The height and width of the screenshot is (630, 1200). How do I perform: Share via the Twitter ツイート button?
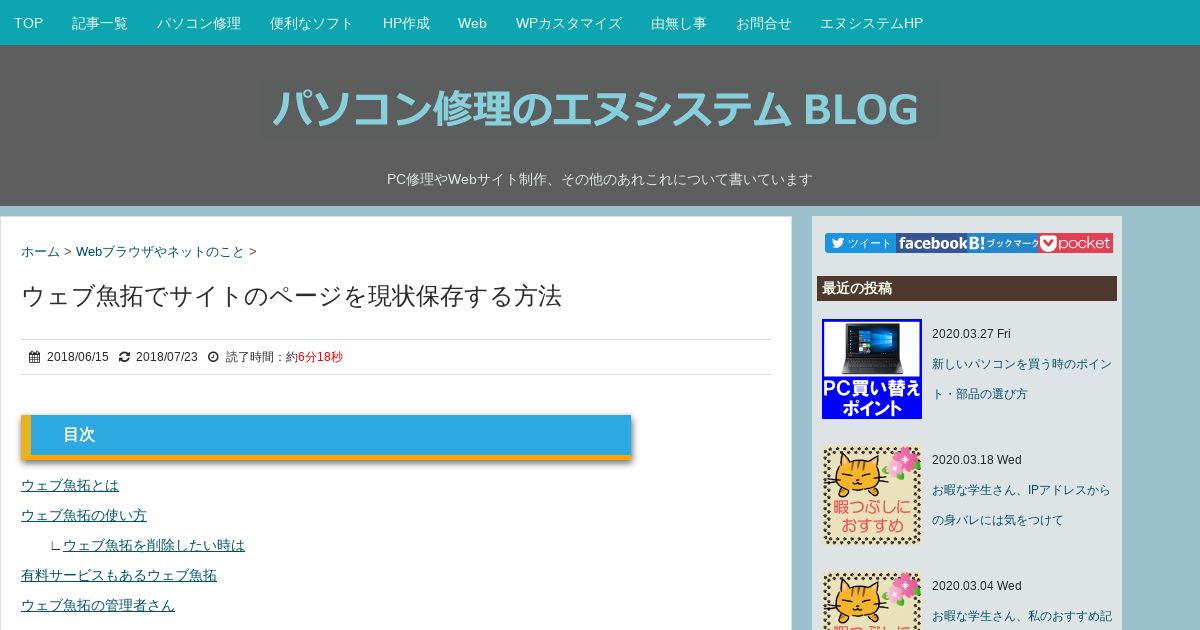(x=860, y=243)
